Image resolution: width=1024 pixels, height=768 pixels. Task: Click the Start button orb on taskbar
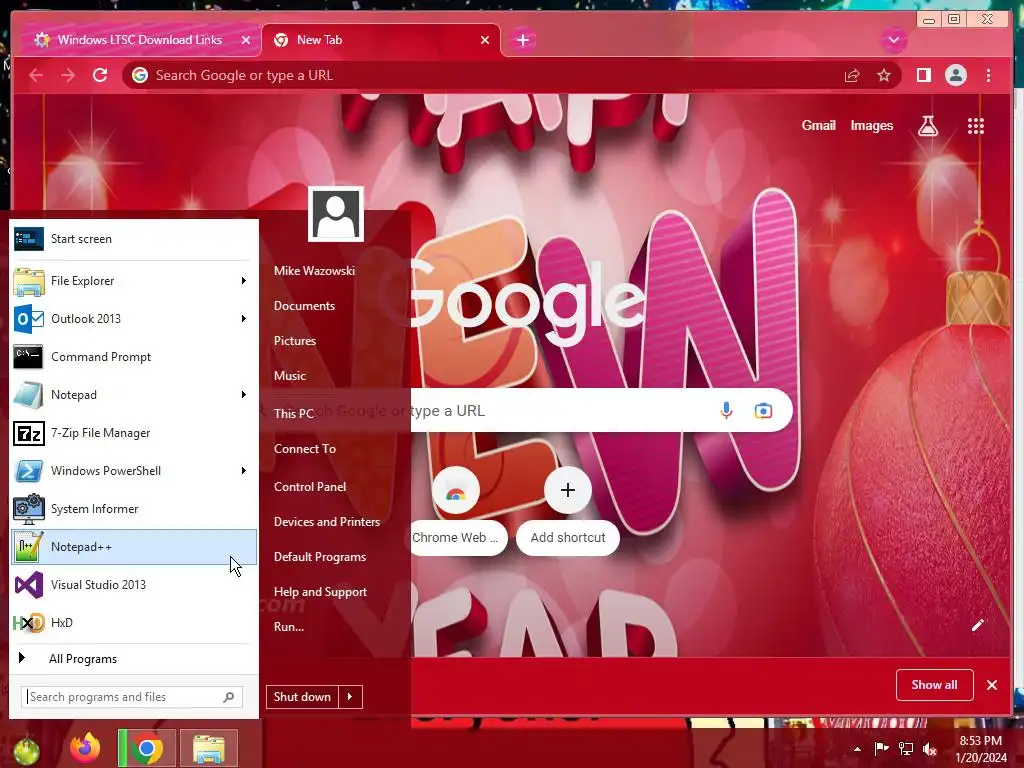click(26, 750)
